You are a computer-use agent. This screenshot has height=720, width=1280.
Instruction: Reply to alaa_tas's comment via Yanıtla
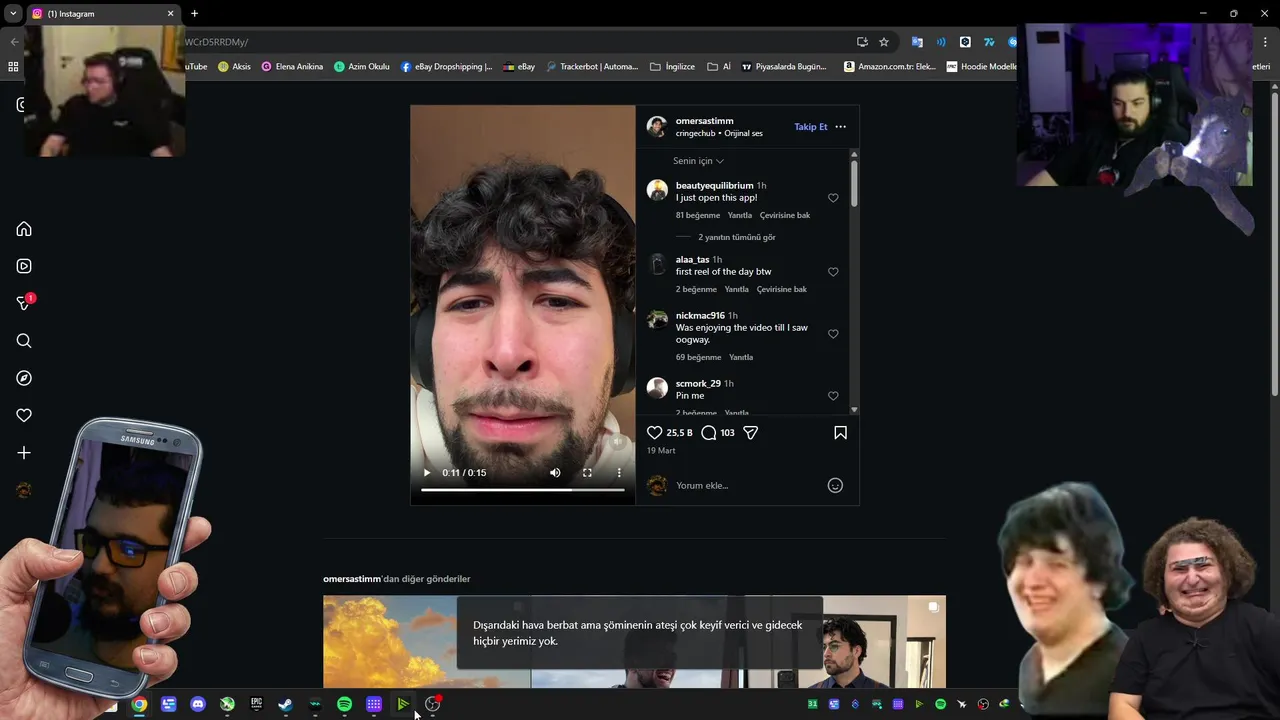737,289
